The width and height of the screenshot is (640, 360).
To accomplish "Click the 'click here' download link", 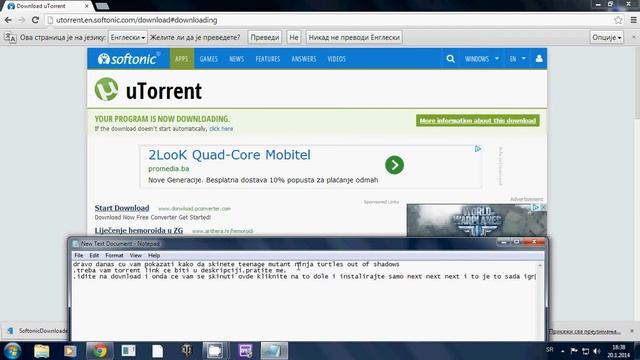I will [x=221, y=129].
